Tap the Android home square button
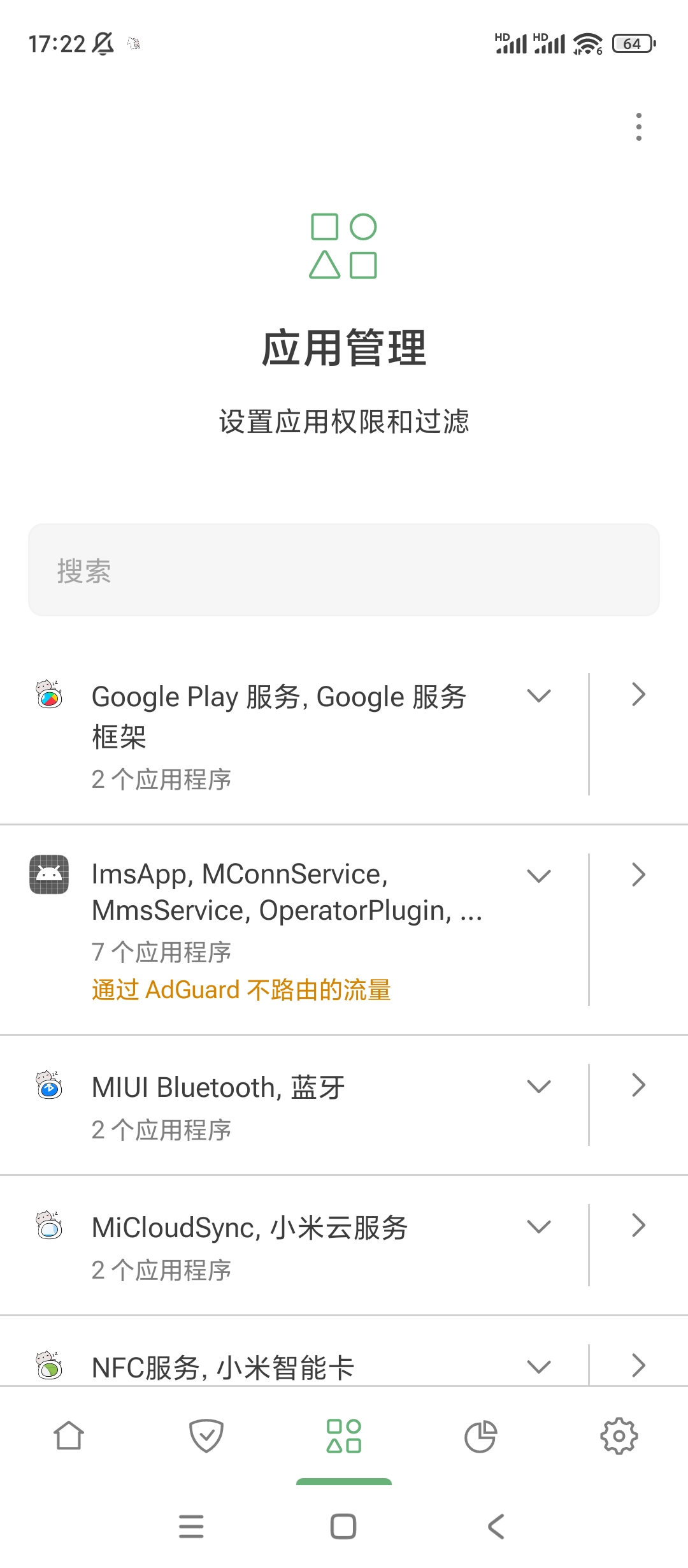The image size is (688, 1568). (x=343, y=1526)
